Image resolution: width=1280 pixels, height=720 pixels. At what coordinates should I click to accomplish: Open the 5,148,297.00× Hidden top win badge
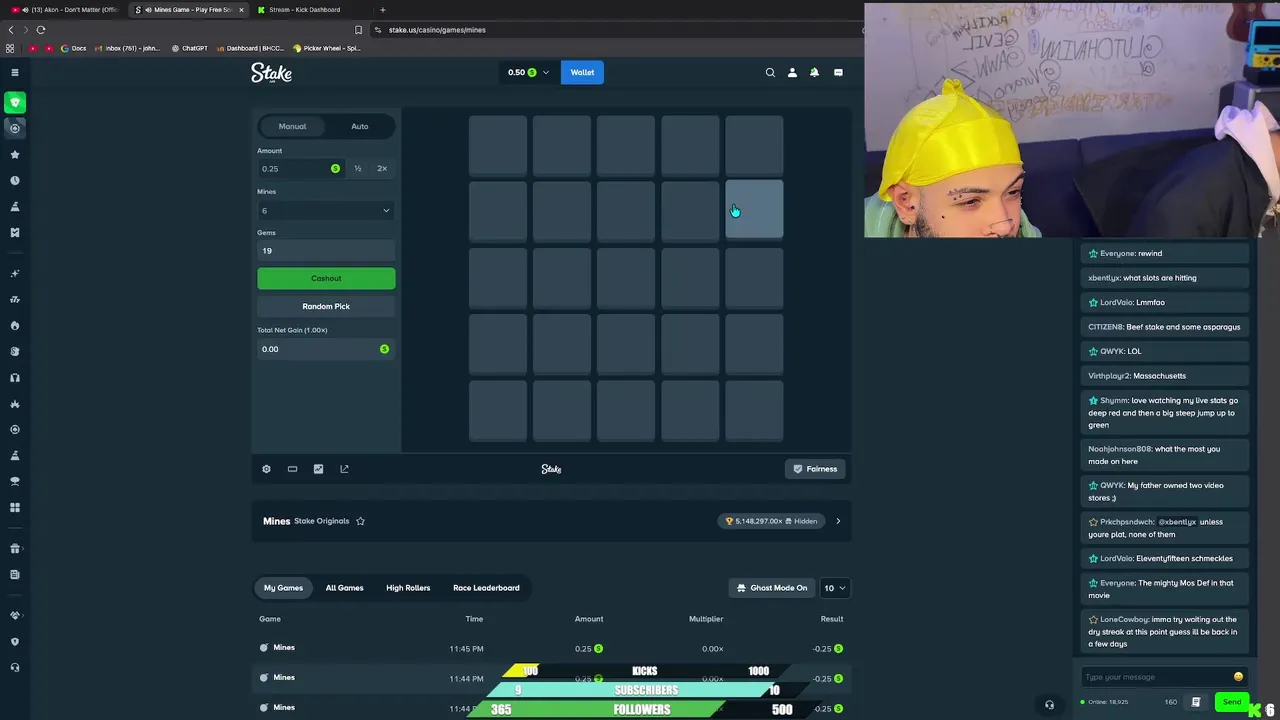[x=772, y=521]
